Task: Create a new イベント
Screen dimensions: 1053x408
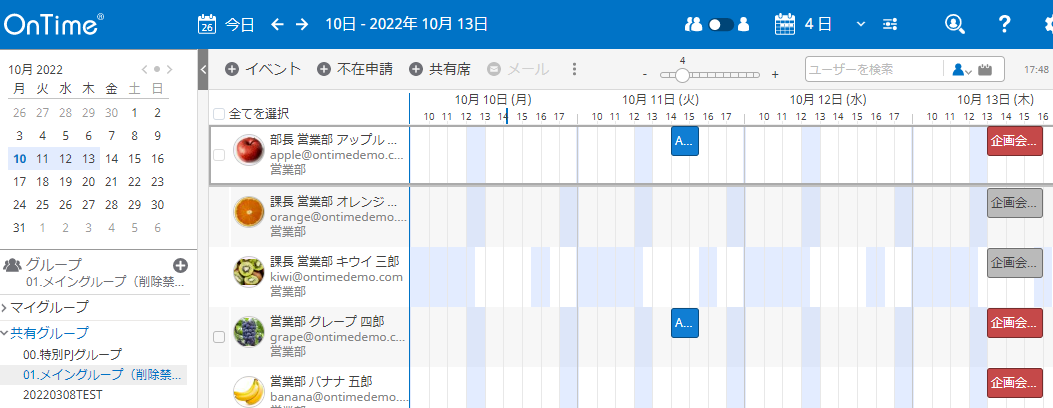Action: (x=263, y=69)
